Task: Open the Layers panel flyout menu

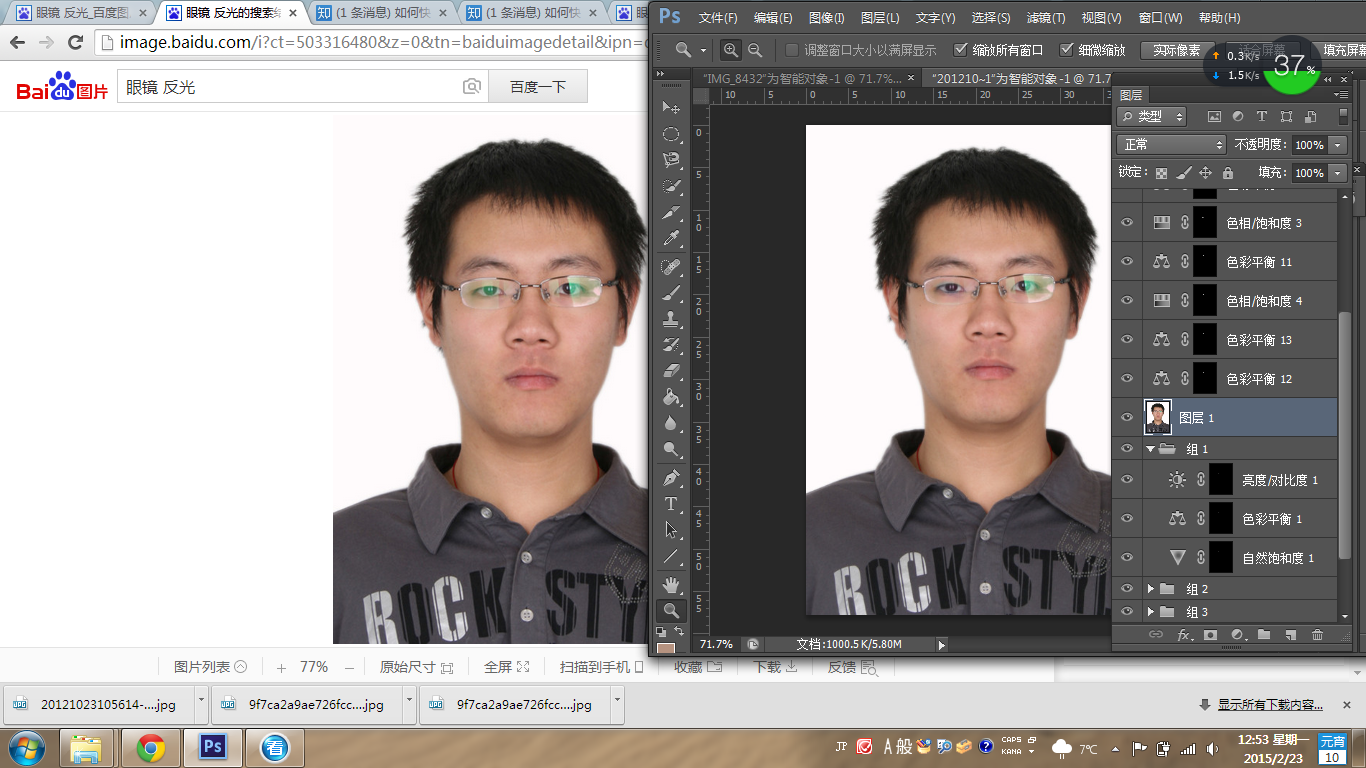Action: (x=1339, y=94)
